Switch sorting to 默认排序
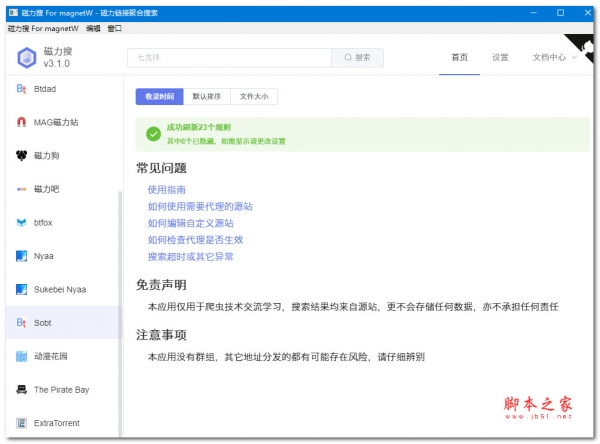The width and height of the screenshot is (600, 444). click(208, 97)
